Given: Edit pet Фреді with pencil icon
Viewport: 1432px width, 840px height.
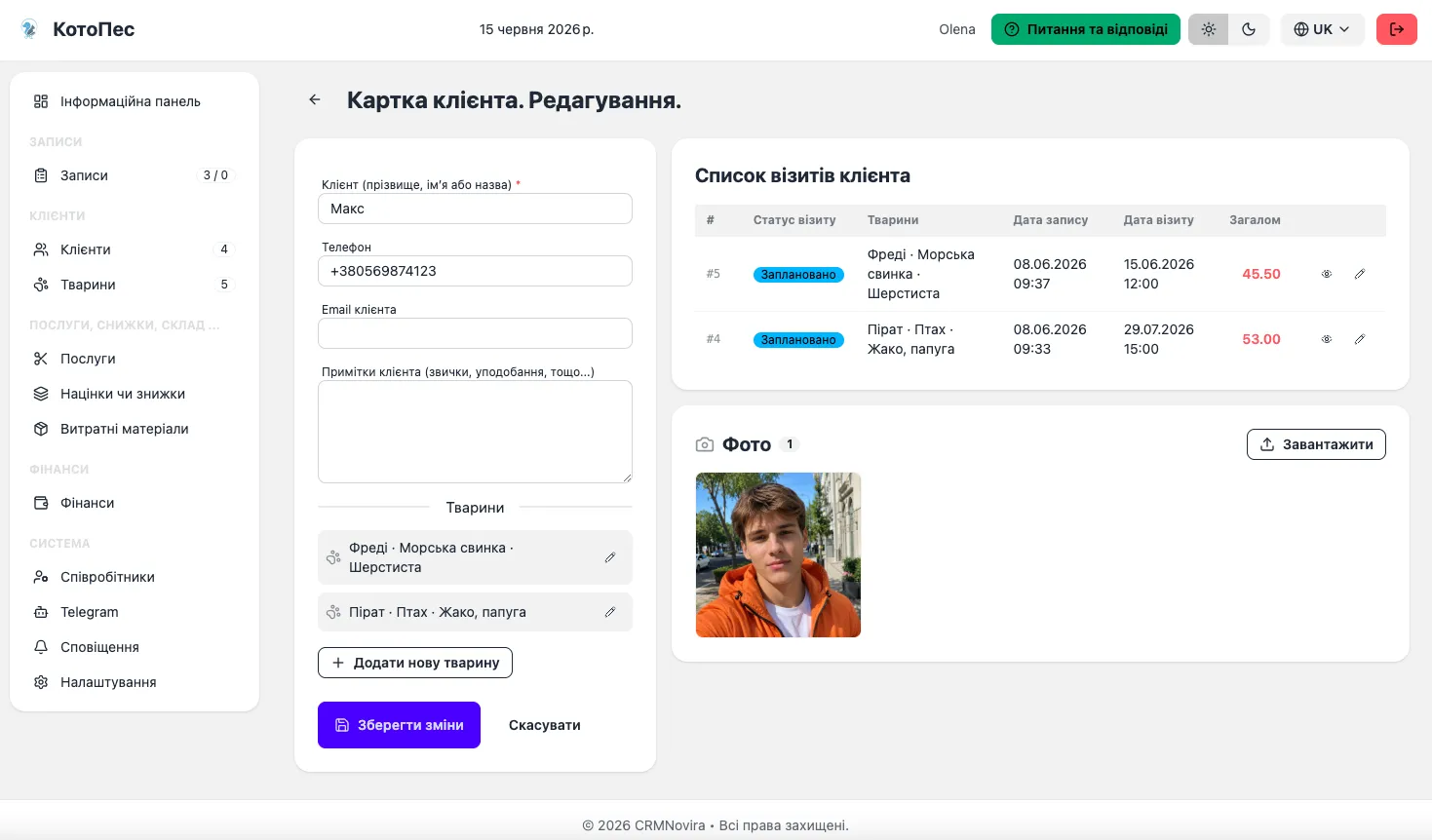Looking at the screenshot, I should (610, 557).
